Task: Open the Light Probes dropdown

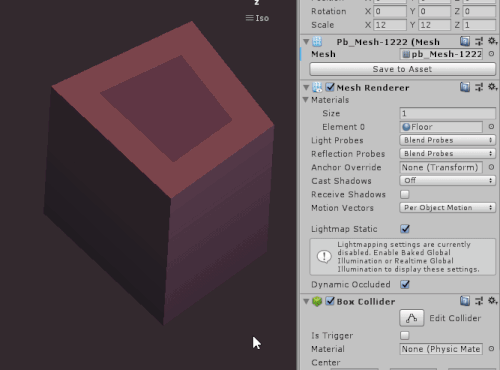Action: click(447, 140)
